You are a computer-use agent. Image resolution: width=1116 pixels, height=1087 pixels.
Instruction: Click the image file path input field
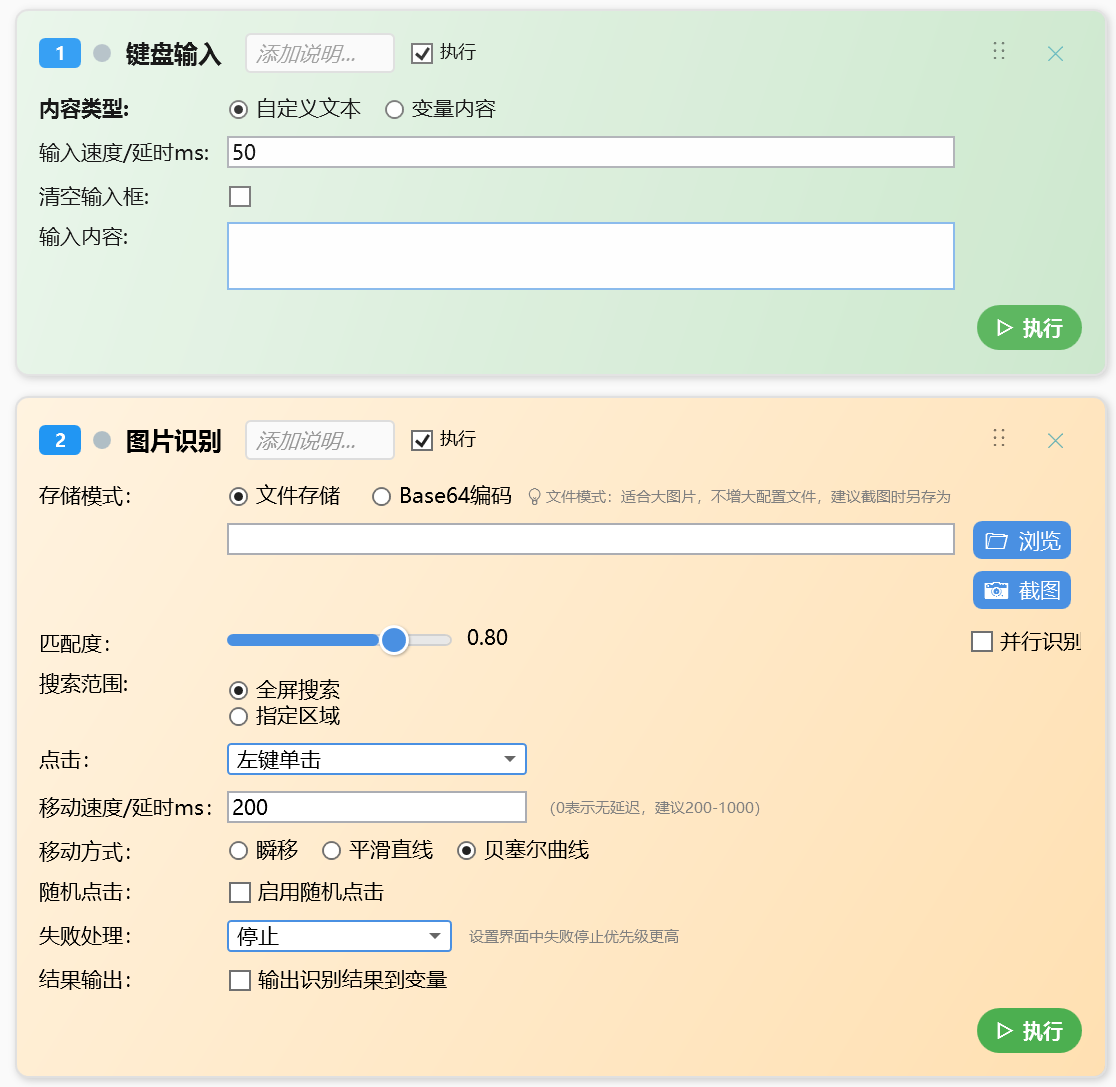click(x=591, y=539)
